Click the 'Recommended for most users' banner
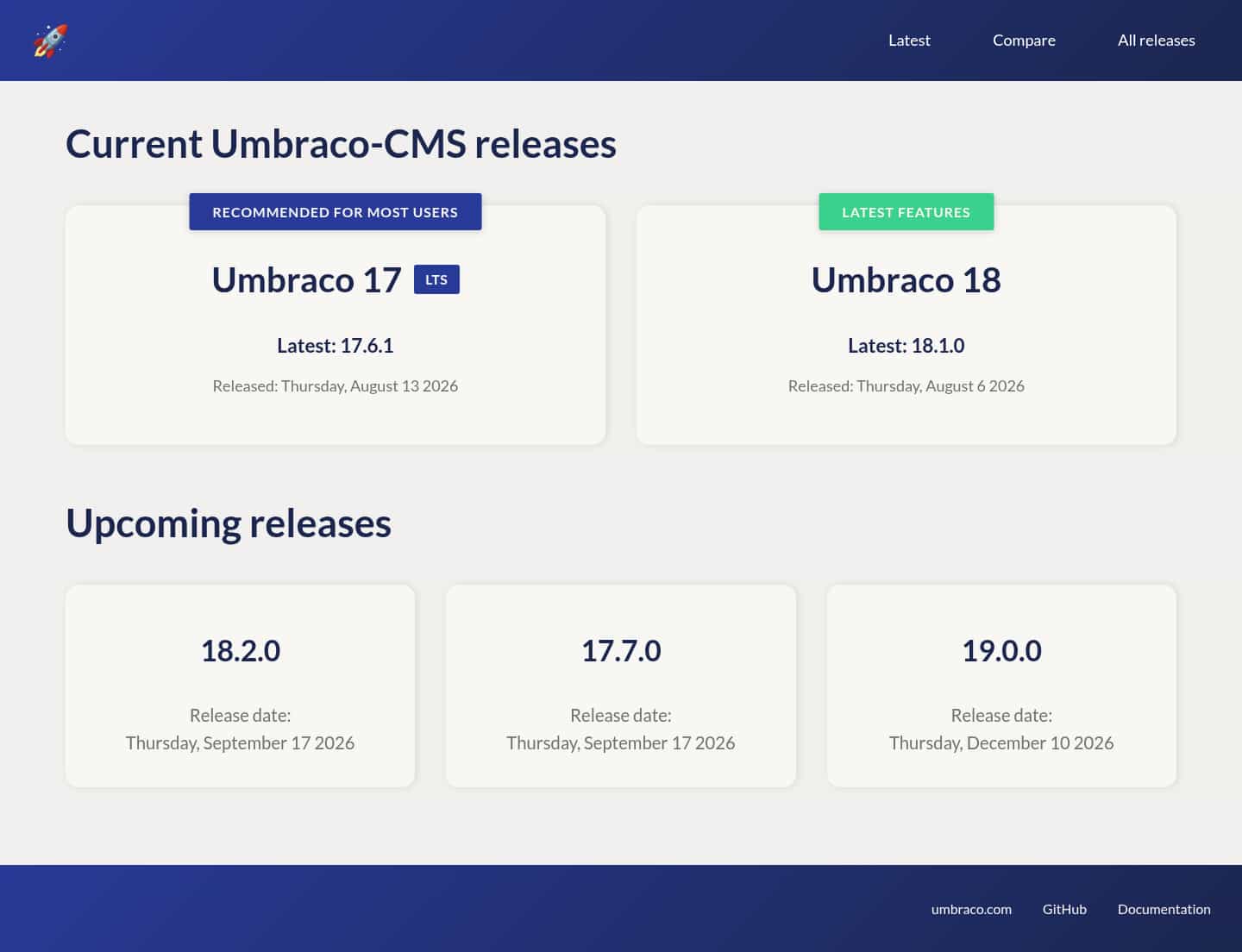The width and height of the screenshot is (1242, 952). click(336, 212)
